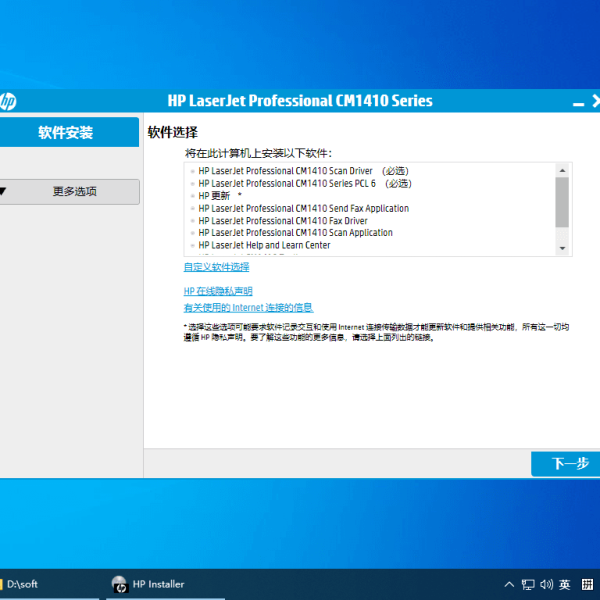
Task: Click the software list scrollbar thumb
Action: [562, 202]
